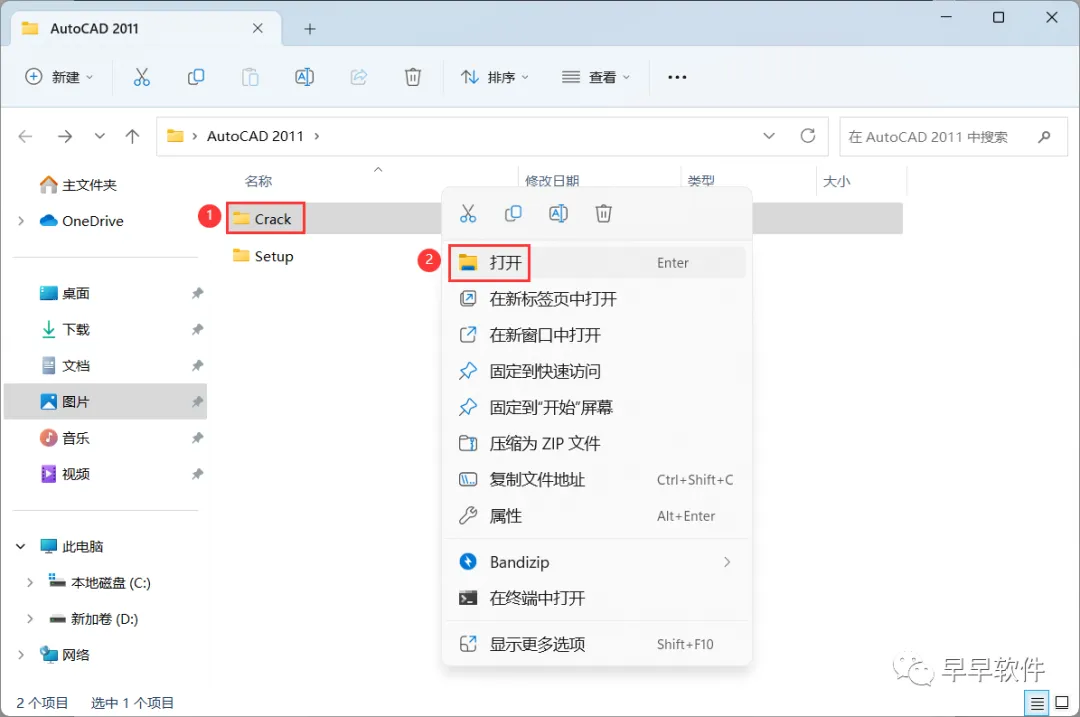Select the Crack folder
The width and height of the screenshot is (1080, 717).
[273, 219]
